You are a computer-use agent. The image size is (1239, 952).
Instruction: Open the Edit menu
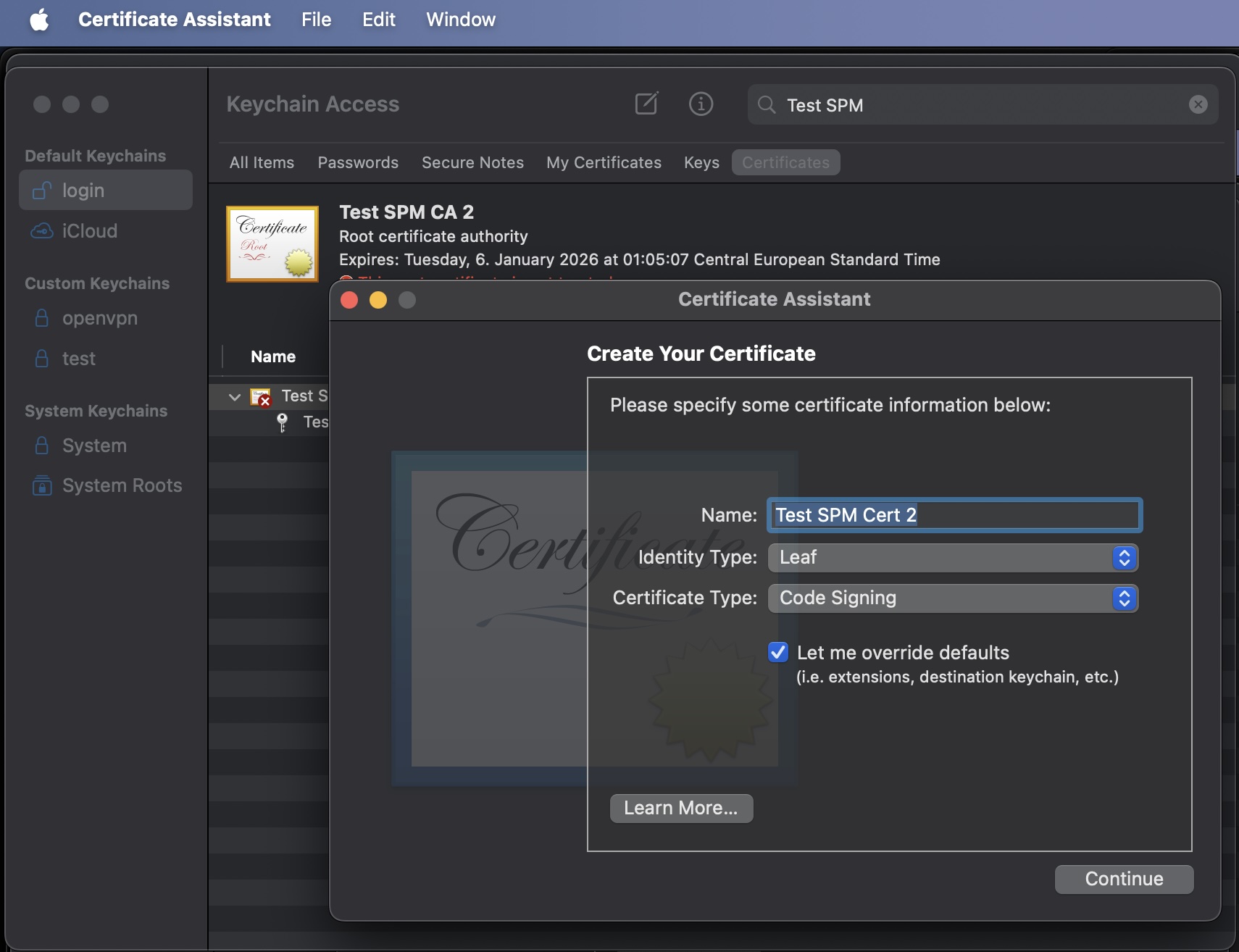click(378, 20)
